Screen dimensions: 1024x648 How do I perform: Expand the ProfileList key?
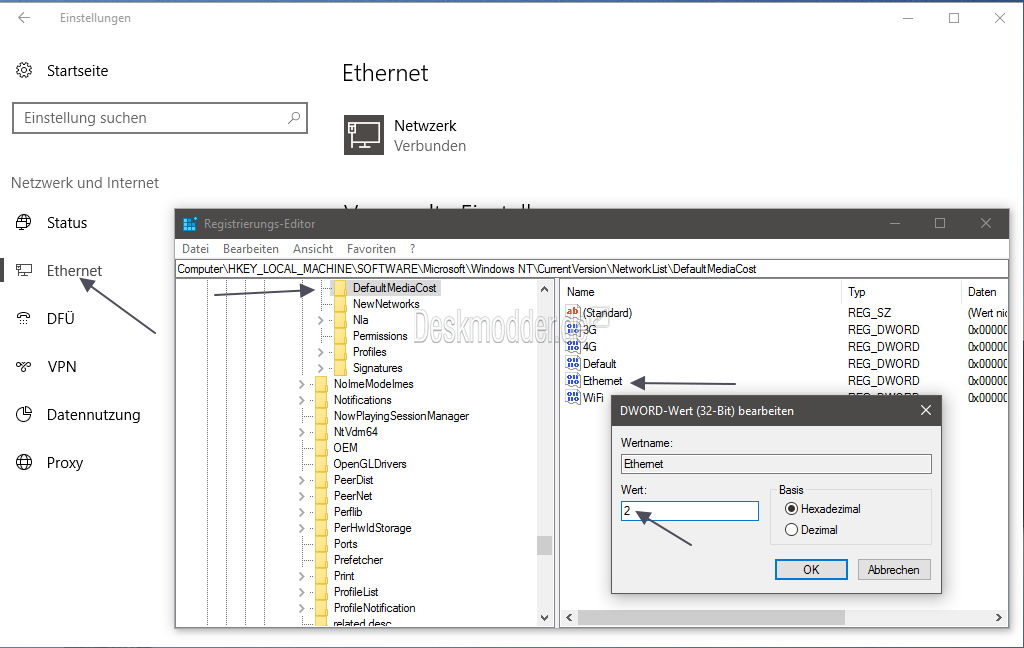[x=302, y=592]
